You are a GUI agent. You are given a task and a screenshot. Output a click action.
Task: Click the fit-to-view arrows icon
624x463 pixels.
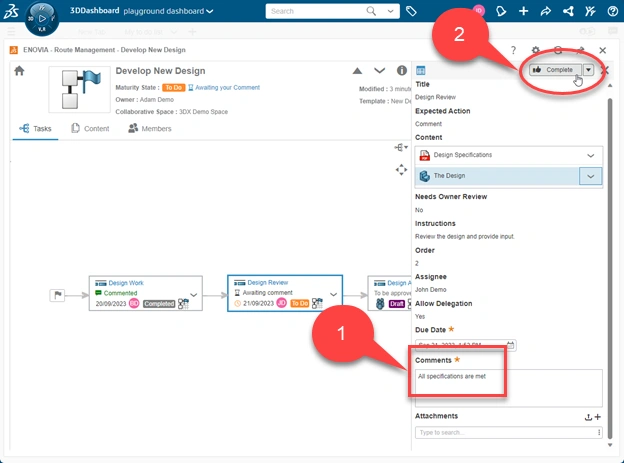click(401, 170)
